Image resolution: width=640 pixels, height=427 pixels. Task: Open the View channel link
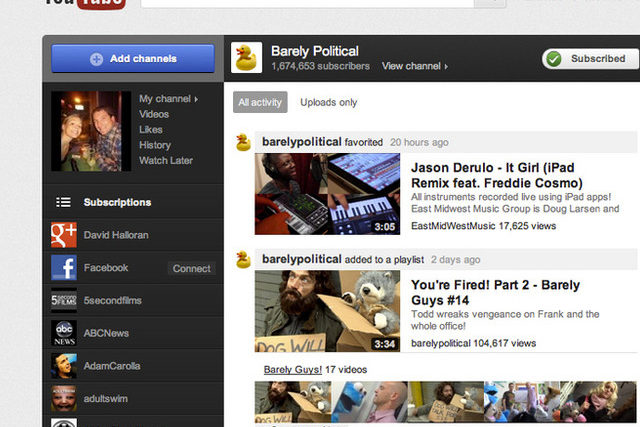[415, 66]
